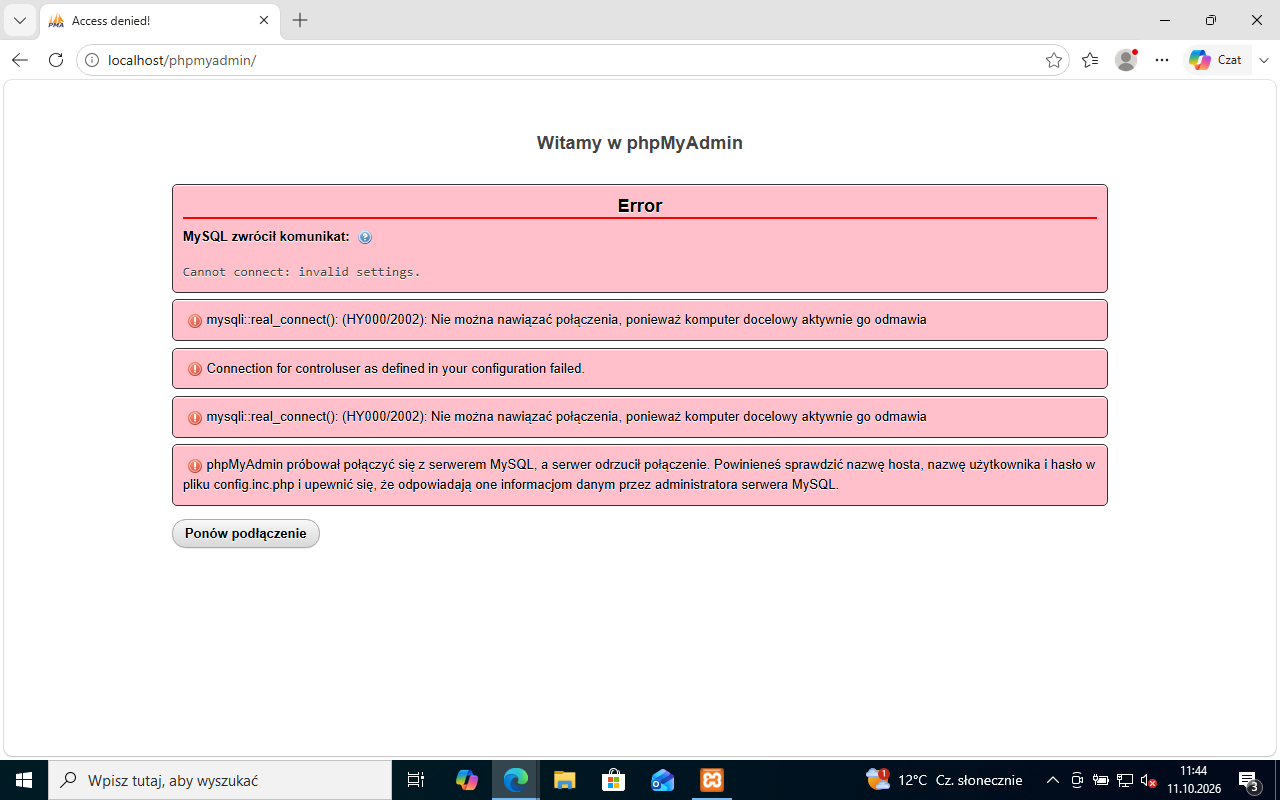The width and height of the screenshot is (1280, 800).
Task: Show hidden system tray icons
Action: [1052, 780]
